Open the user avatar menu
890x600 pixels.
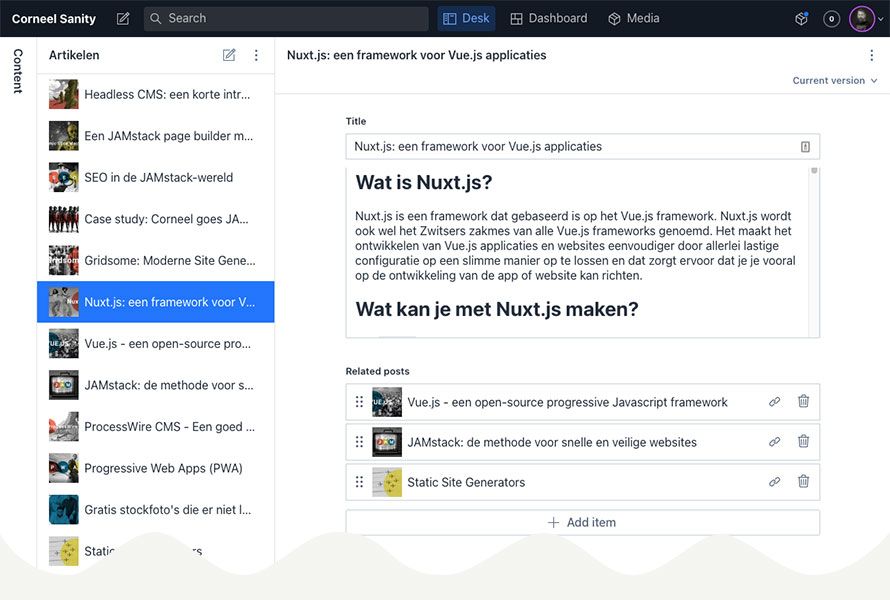[866, 19]
